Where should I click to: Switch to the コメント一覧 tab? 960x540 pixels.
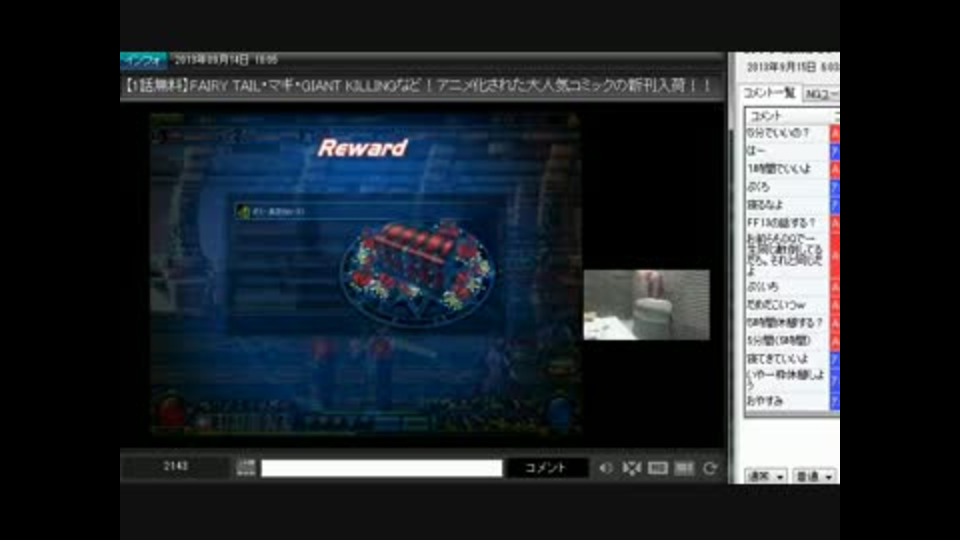(769, 93)
